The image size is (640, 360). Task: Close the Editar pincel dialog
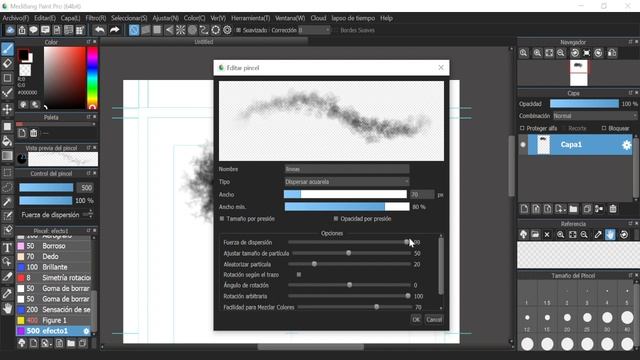click(x=441, y=68)
